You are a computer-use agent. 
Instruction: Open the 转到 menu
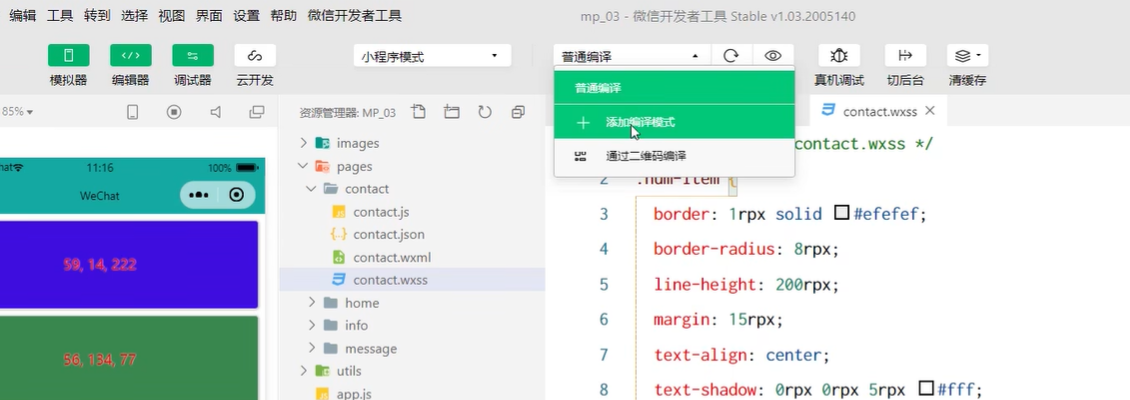[x=97, y=15]
